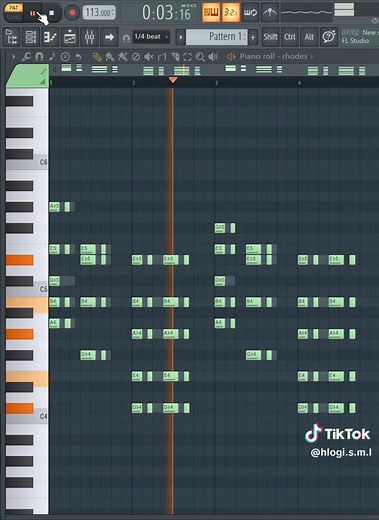
Task: Select the C#5 note at bar 1
Action: click(54, 281)
